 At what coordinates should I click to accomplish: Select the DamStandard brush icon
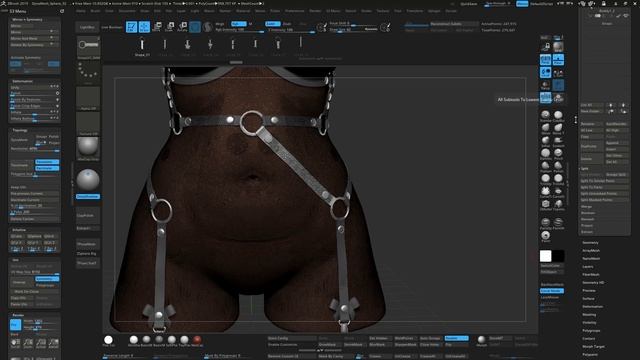(545, 154)
